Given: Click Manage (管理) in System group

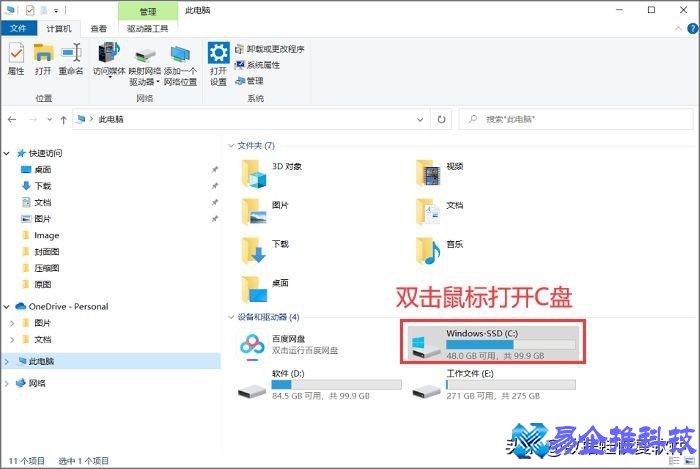Looking at the screenshot, I should [x=250, y=81].
